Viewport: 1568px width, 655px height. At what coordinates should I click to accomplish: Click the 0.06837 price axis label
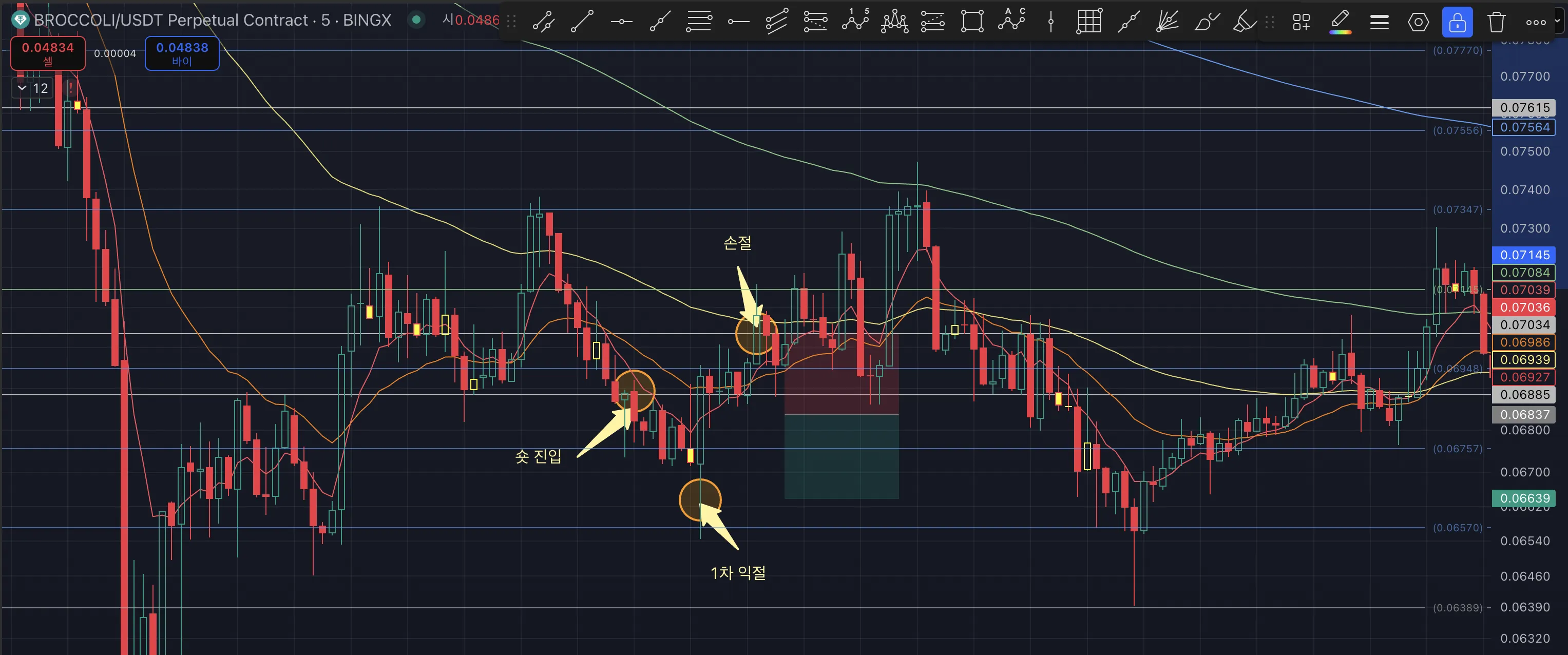(1523, 415)
